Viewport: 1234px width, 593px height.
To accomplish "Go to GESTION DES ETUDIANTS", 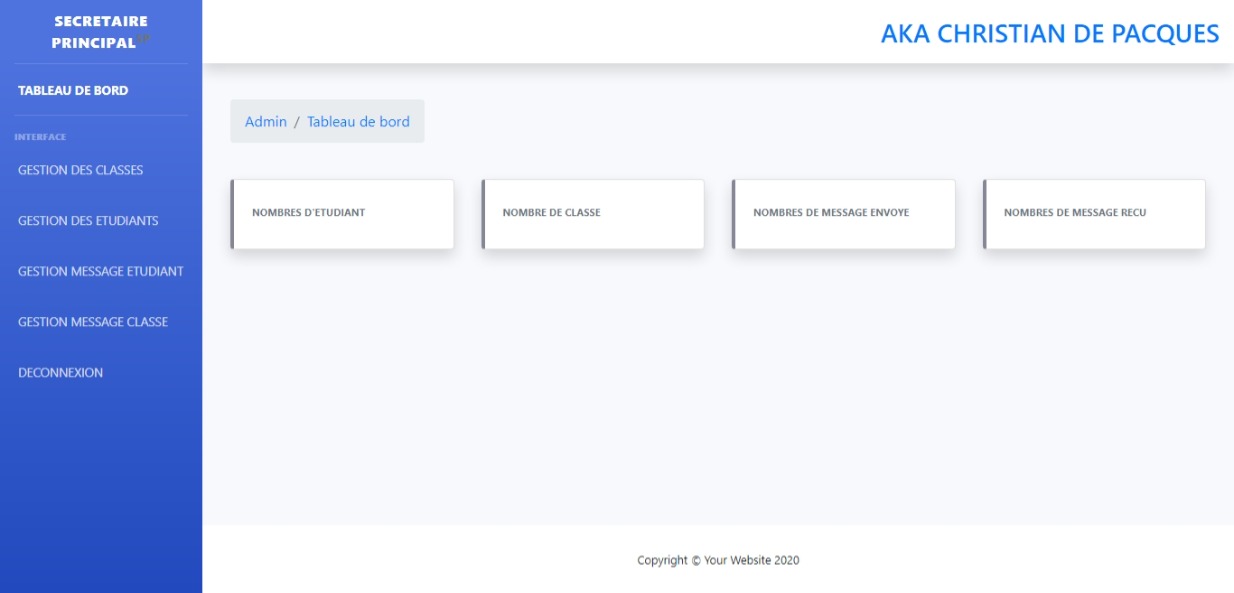I will coord(88,221).
